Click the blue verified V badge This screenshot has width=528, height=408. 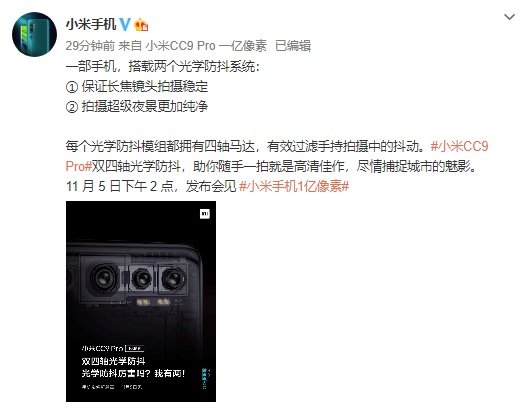[x=125, y=24]
